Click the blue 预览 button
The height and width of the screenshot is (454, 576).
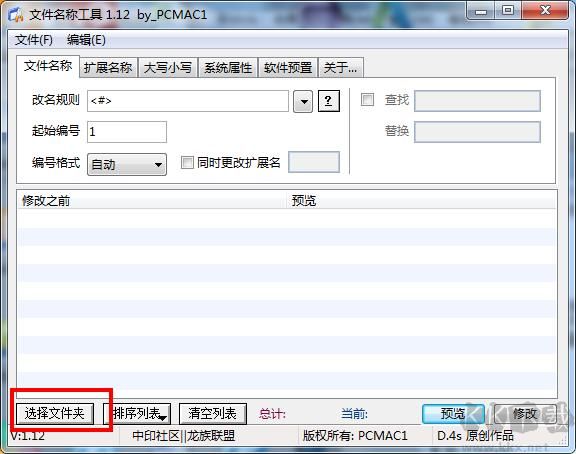click(x=453, y=414)
